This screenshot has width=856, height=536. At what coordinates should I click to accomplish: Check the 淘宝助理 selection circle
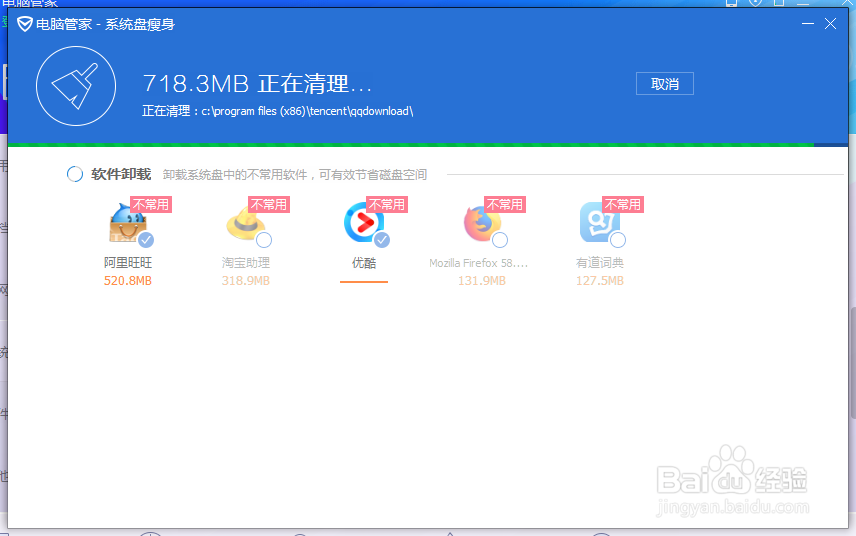pos(264,240)
